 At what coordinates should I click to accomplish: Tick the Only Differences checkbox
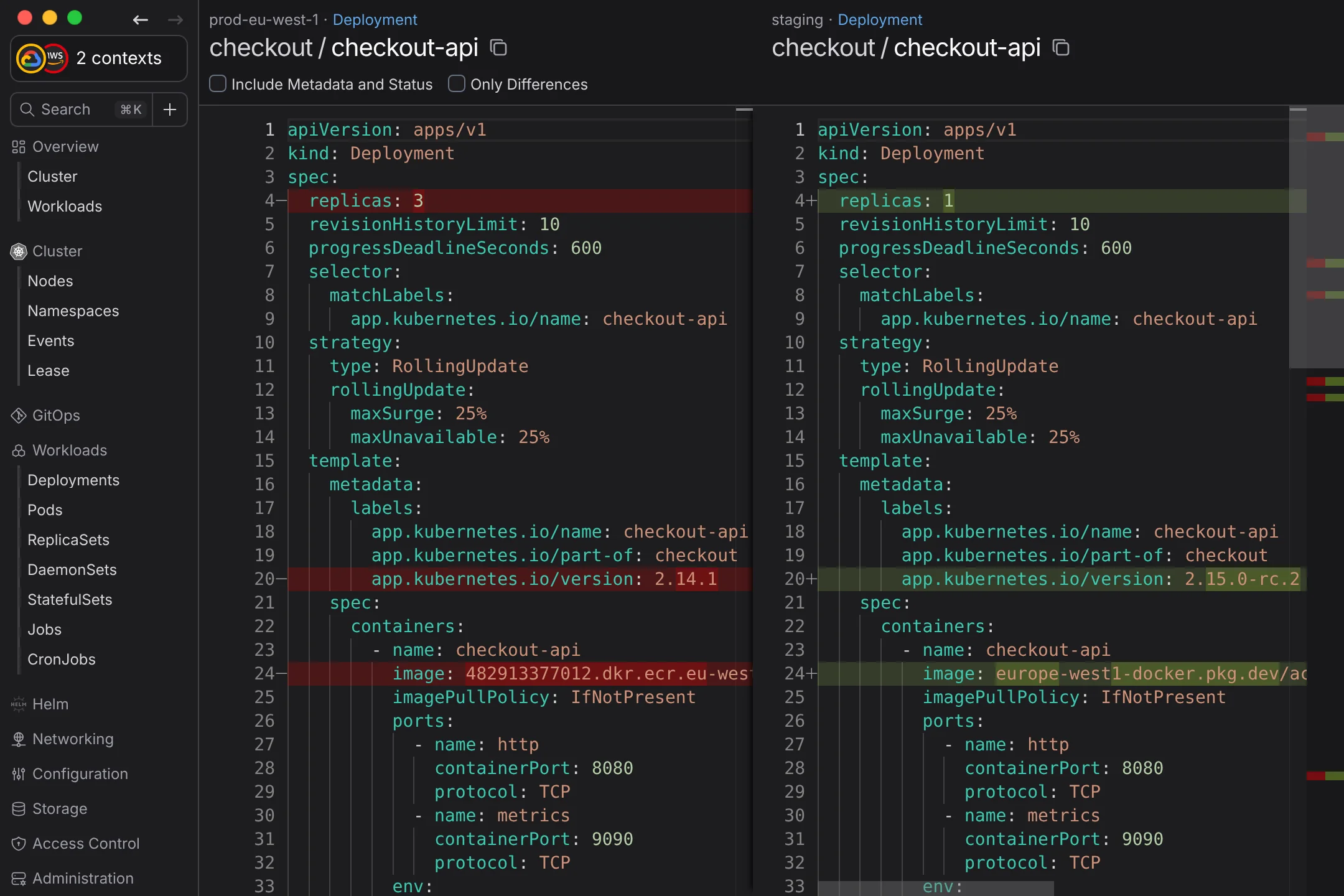(x=457, y=83)
